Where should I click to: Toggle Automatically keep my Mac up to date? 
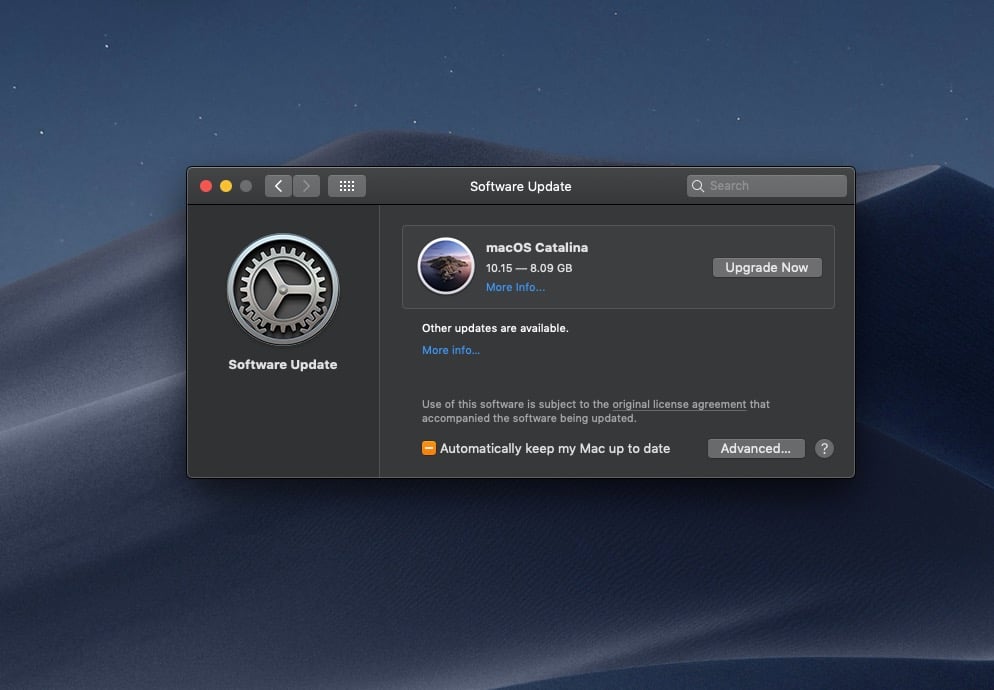pos(429,448)
